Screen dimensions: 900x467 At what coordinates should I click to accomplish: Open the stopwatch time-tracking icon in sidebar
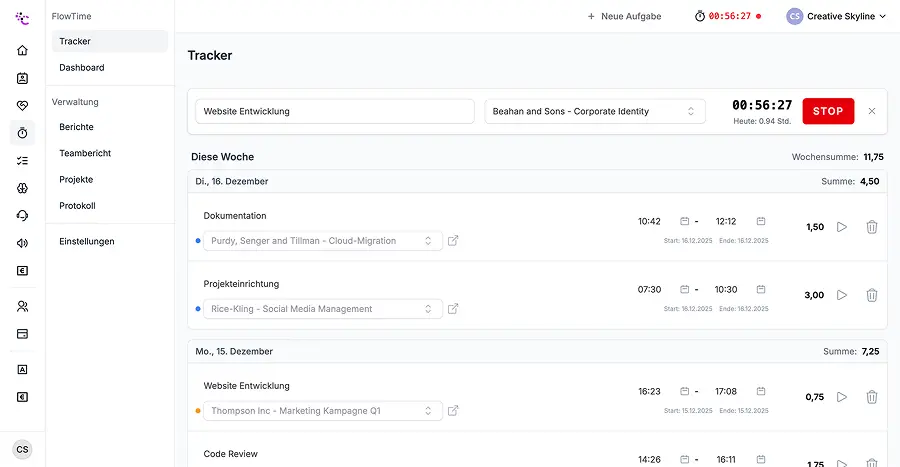coord(22,133)
